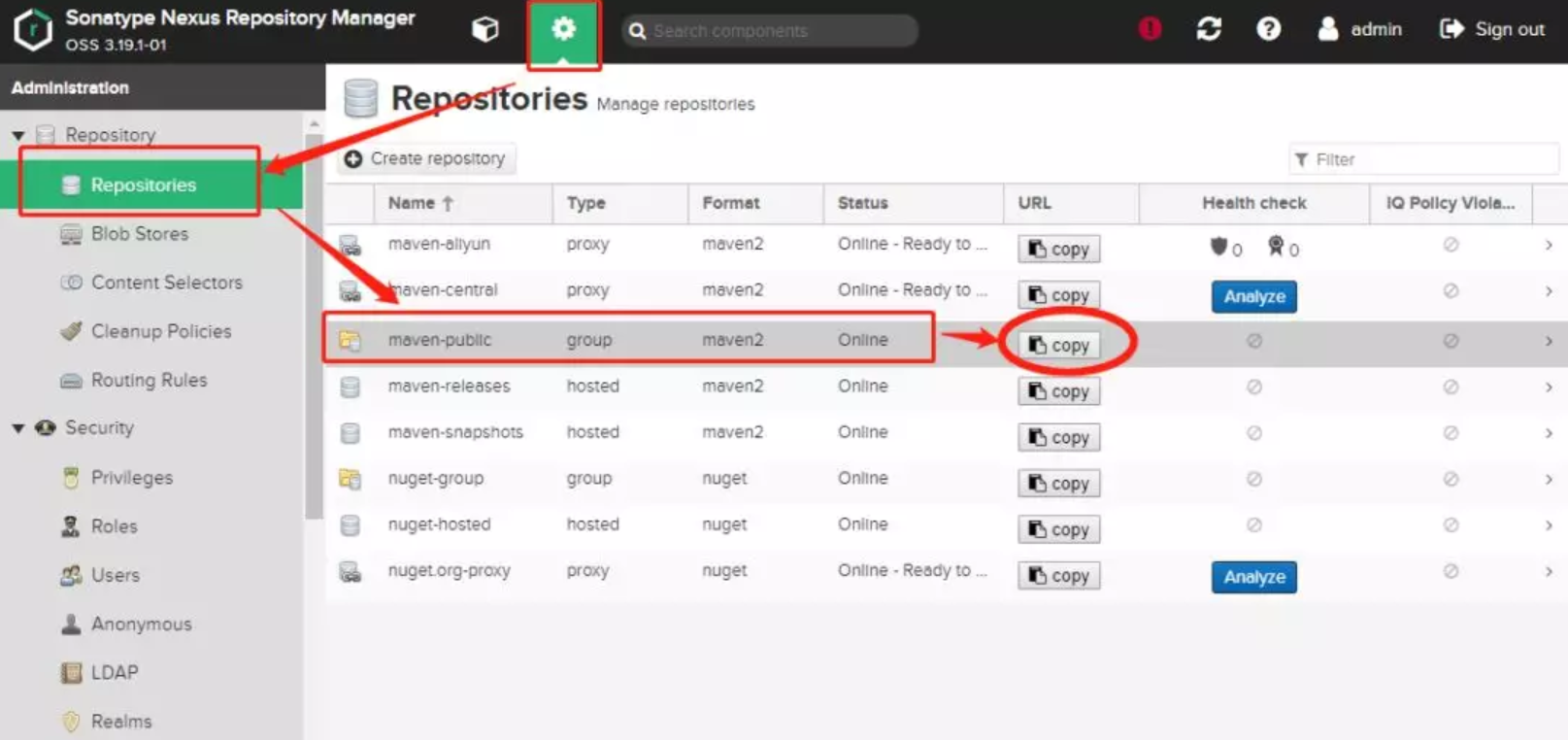Open details arrow for maven-aliyun row
Viewport: 1568px width, 740px height.
(1549, 245)
